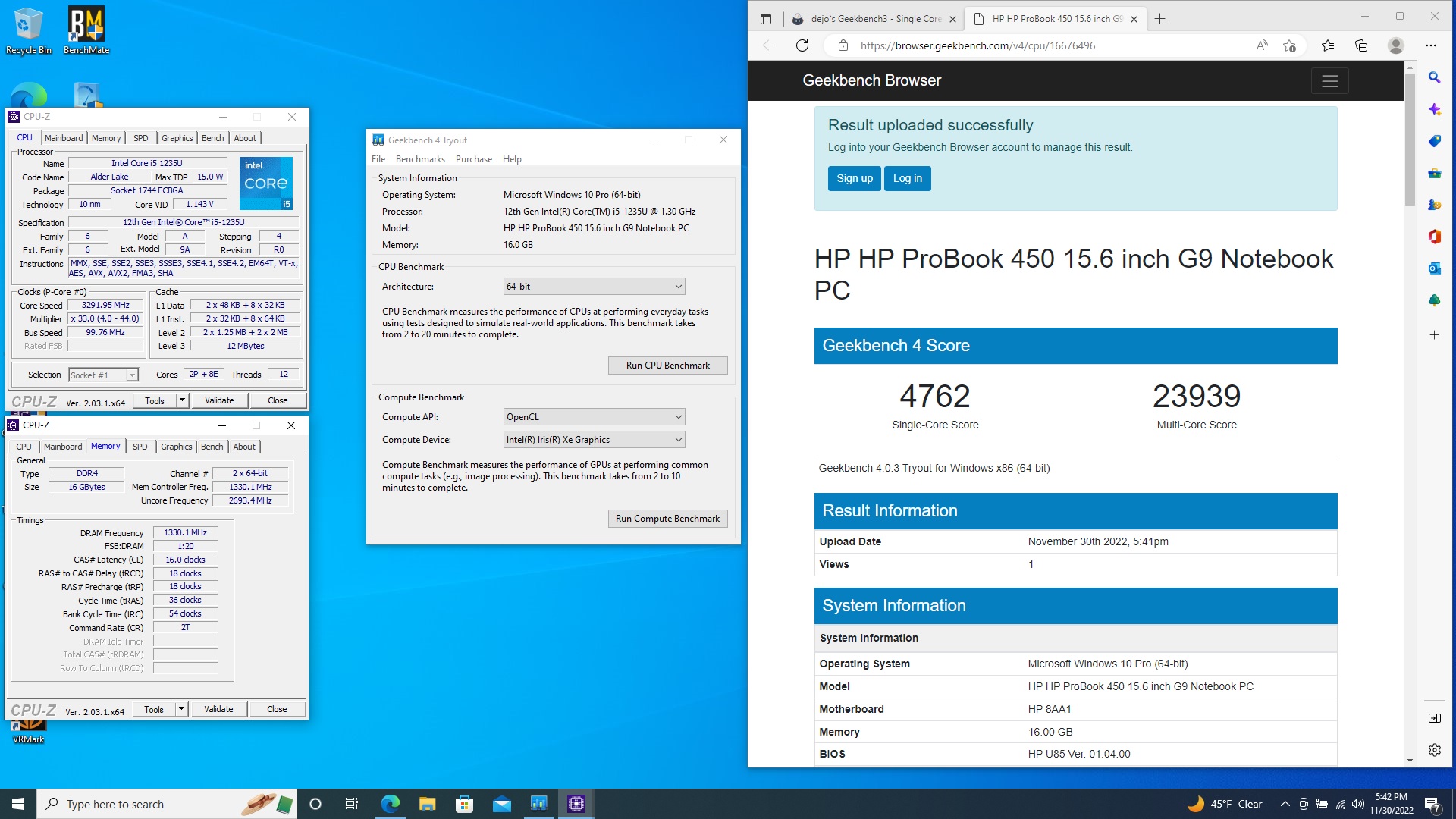Open the Favorites list icon in Edge
Image resolution: width=1456 pixels, height=819 pixels.
click(1328, 45)
